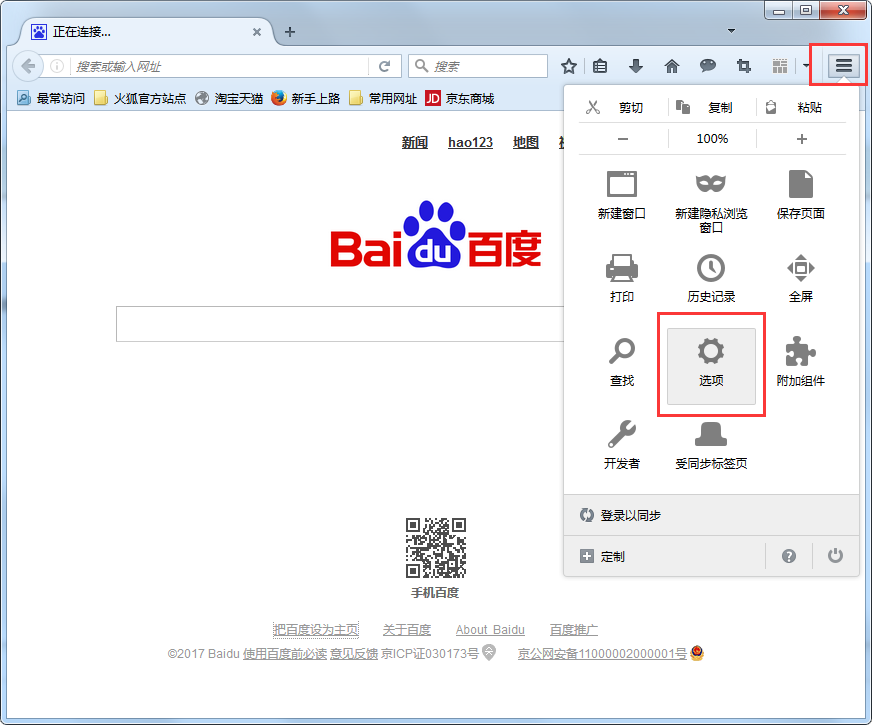Click the toolbar search box
The image size is (872, 725).
click(x=478, y=66)
